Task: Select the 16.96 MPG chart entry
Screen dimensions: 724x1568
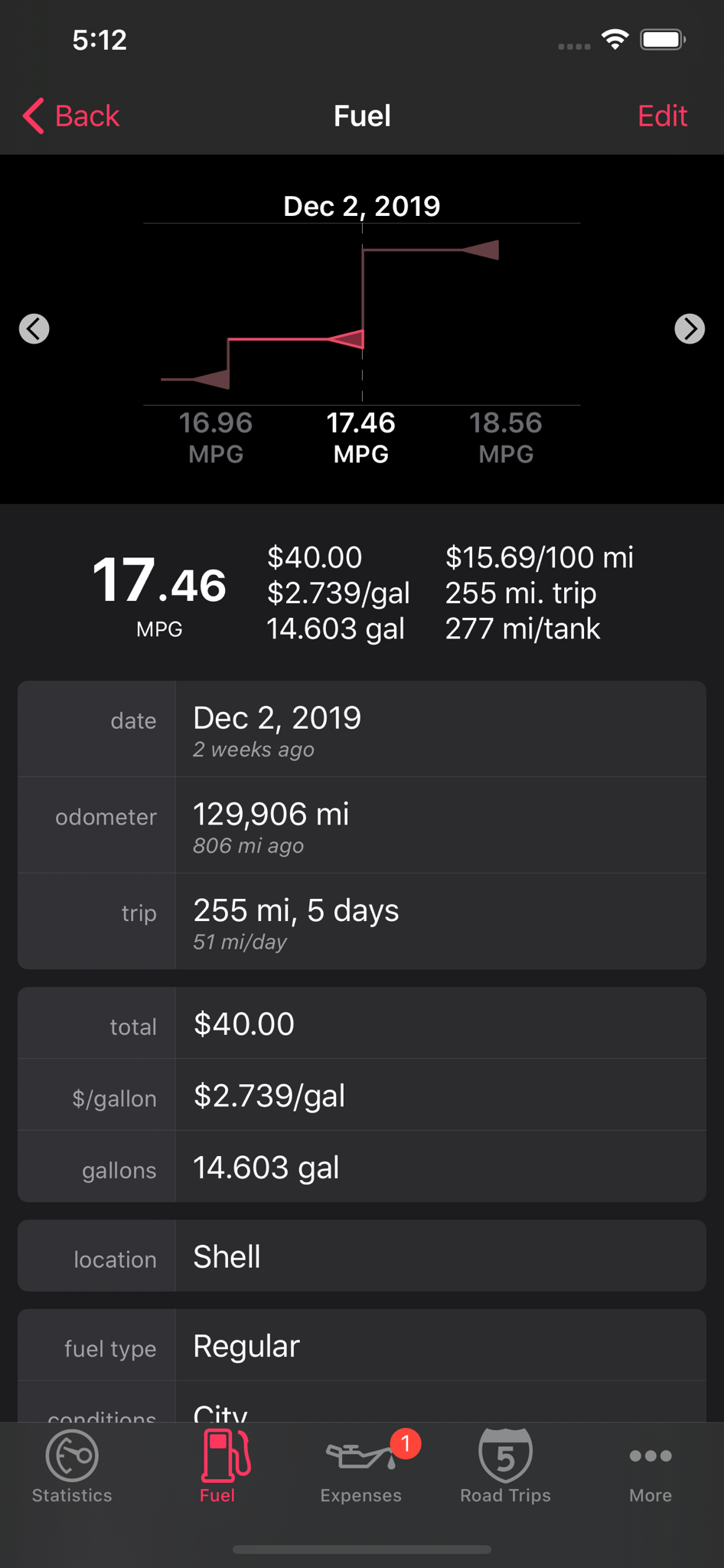Action: click(x=216, y=437)
